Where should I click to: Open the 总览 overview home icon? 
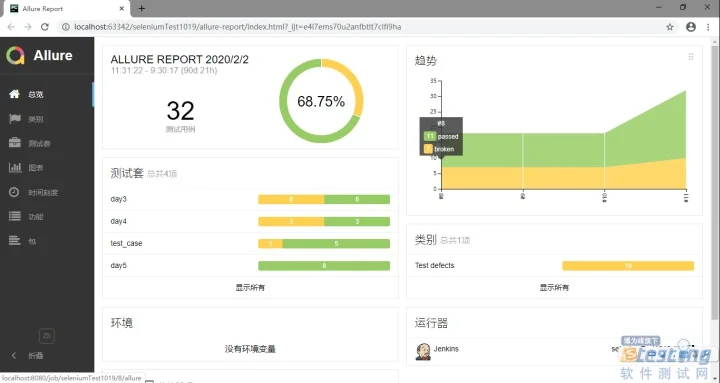point(15,94)
